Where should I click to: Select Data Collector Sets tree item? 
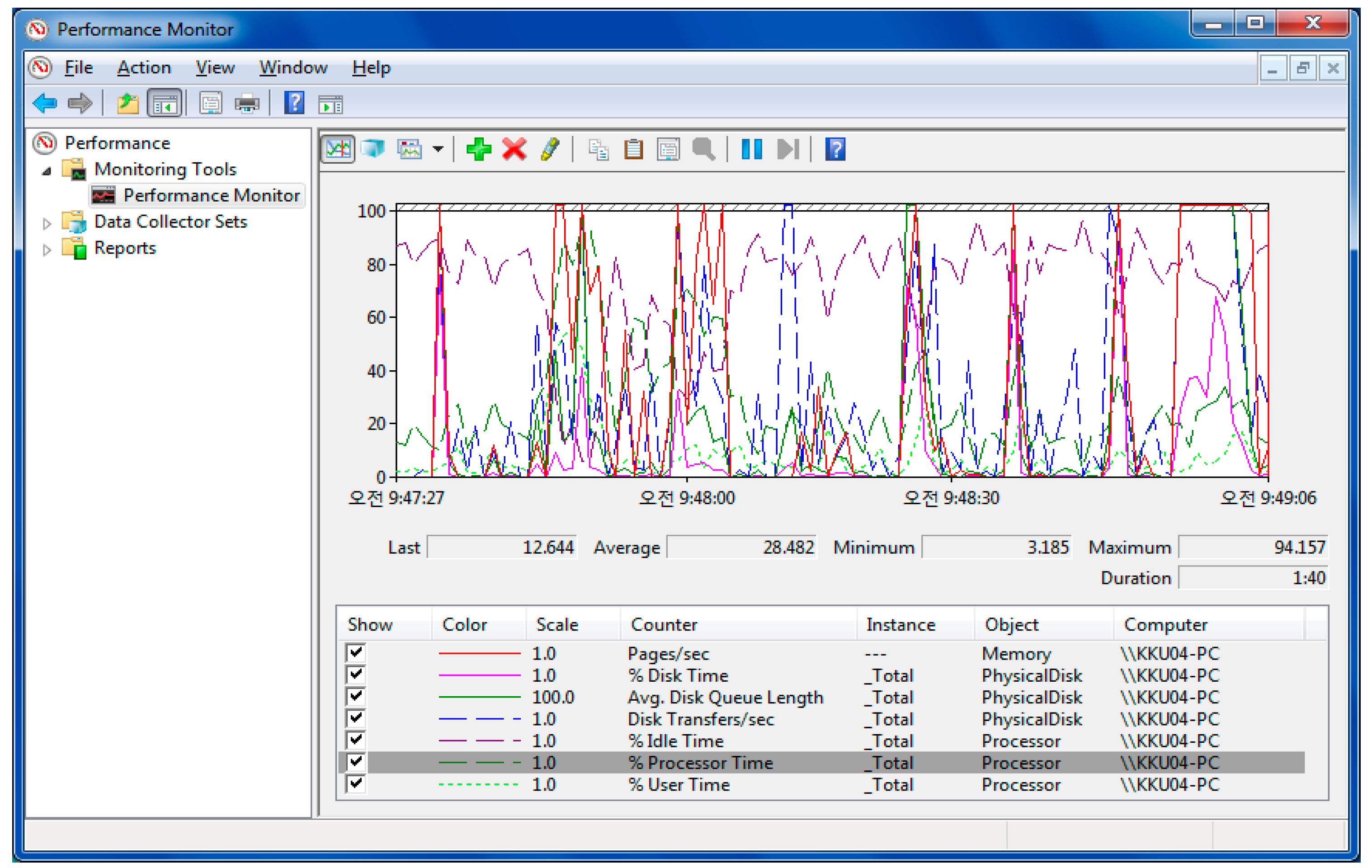pos(170,222)
